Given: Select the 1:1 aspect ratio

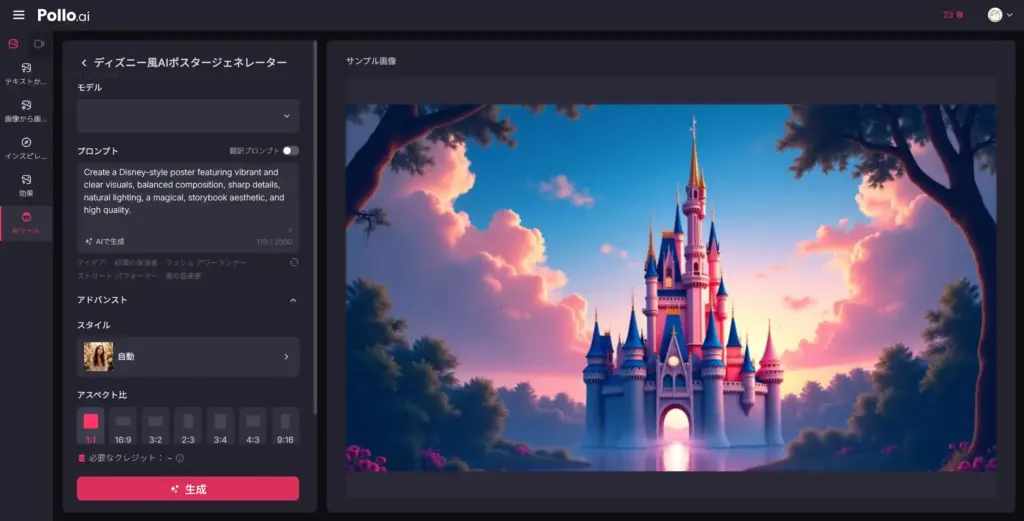Looking at the screenshot, I should tap(91, 426).
